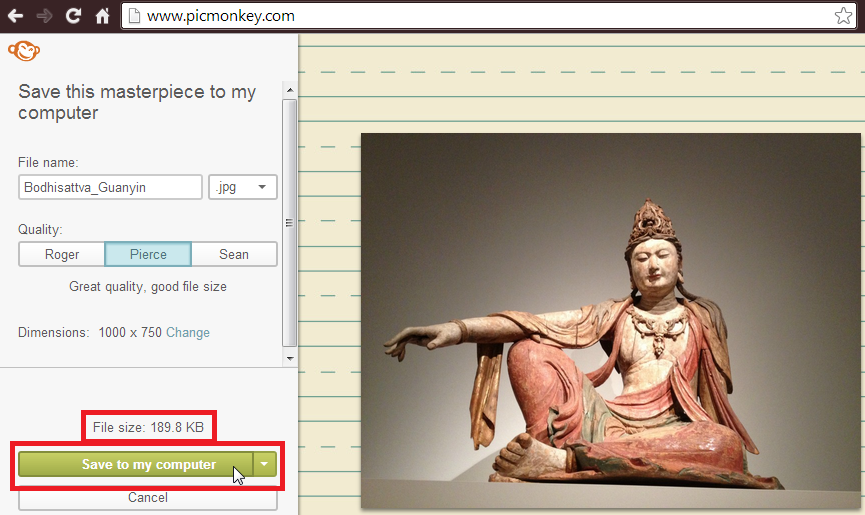
Task: Click the page icon in the address bar
Action: tap(134, 16)
